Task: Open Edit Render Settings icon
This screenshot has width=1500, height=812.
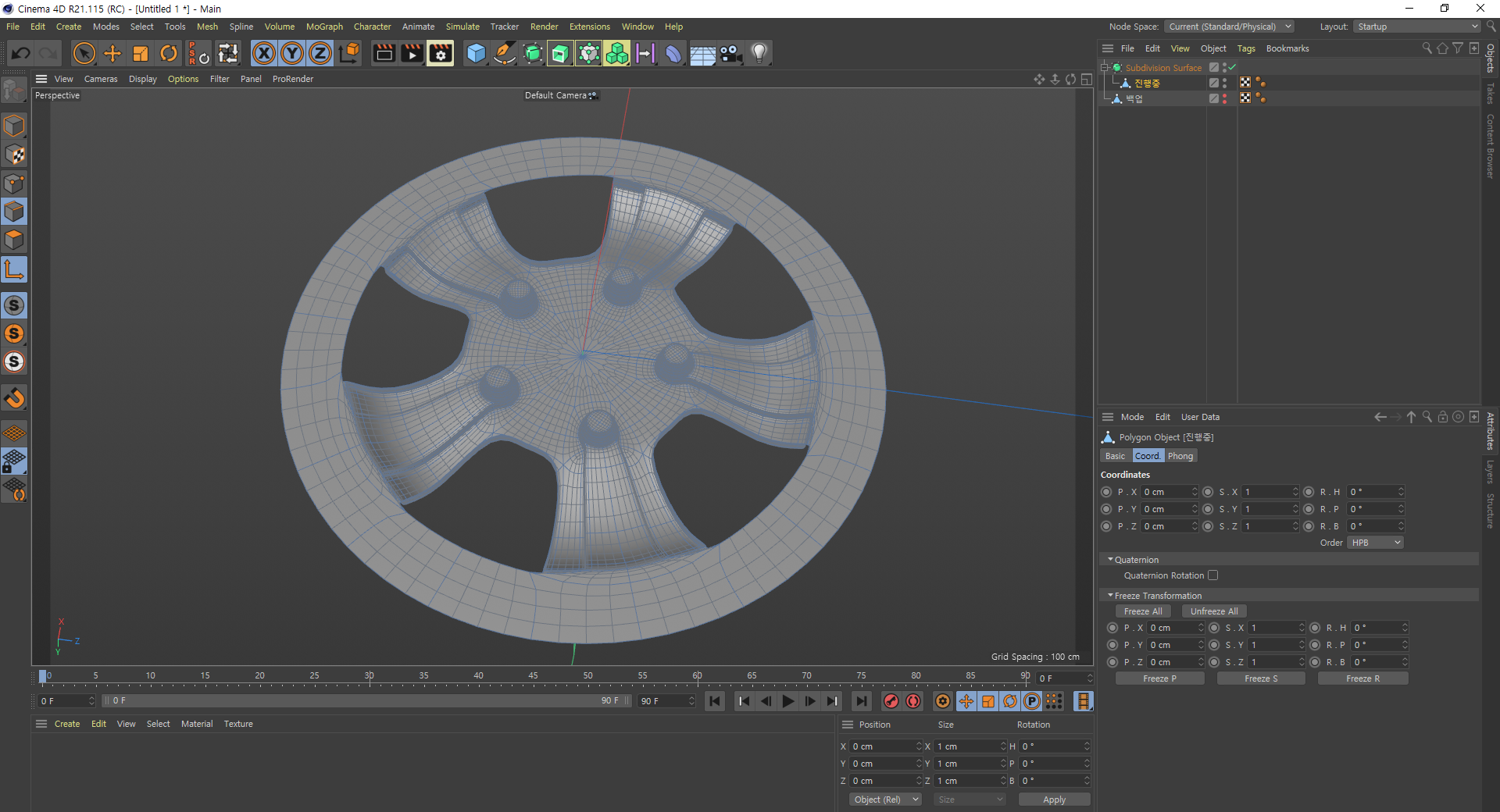Action: [x=441, y=53]
